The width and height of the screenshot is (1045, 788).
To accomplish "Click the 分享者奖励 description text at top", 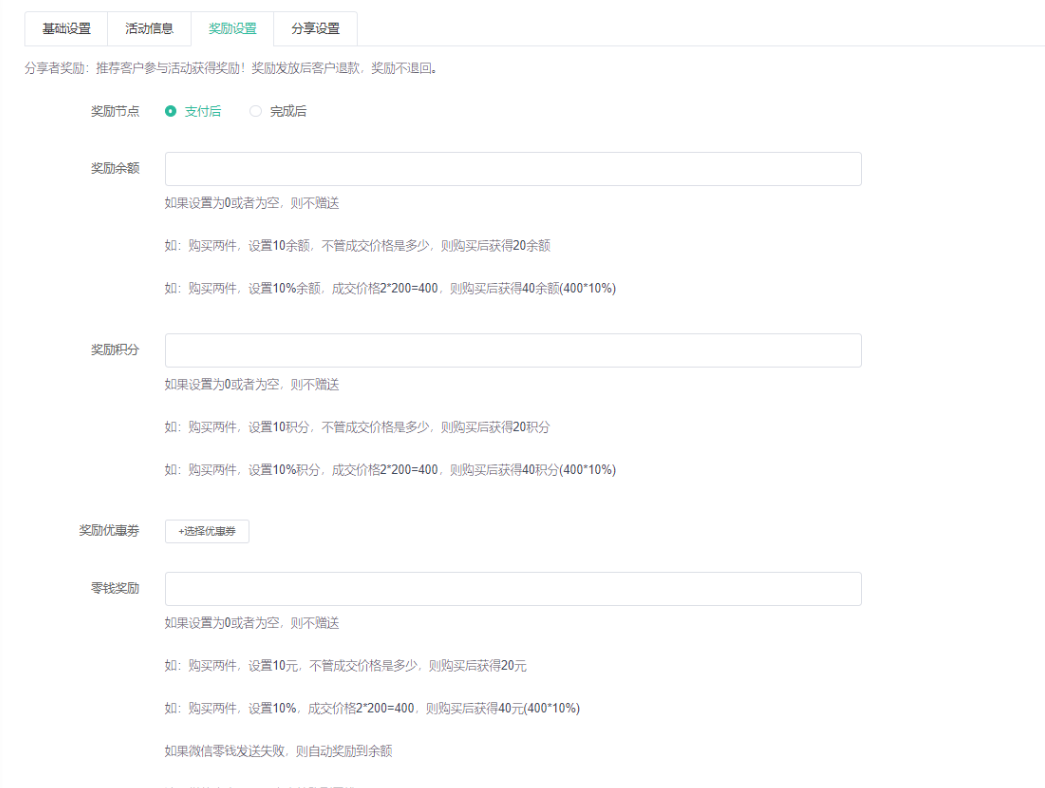I will coord(231,69).
